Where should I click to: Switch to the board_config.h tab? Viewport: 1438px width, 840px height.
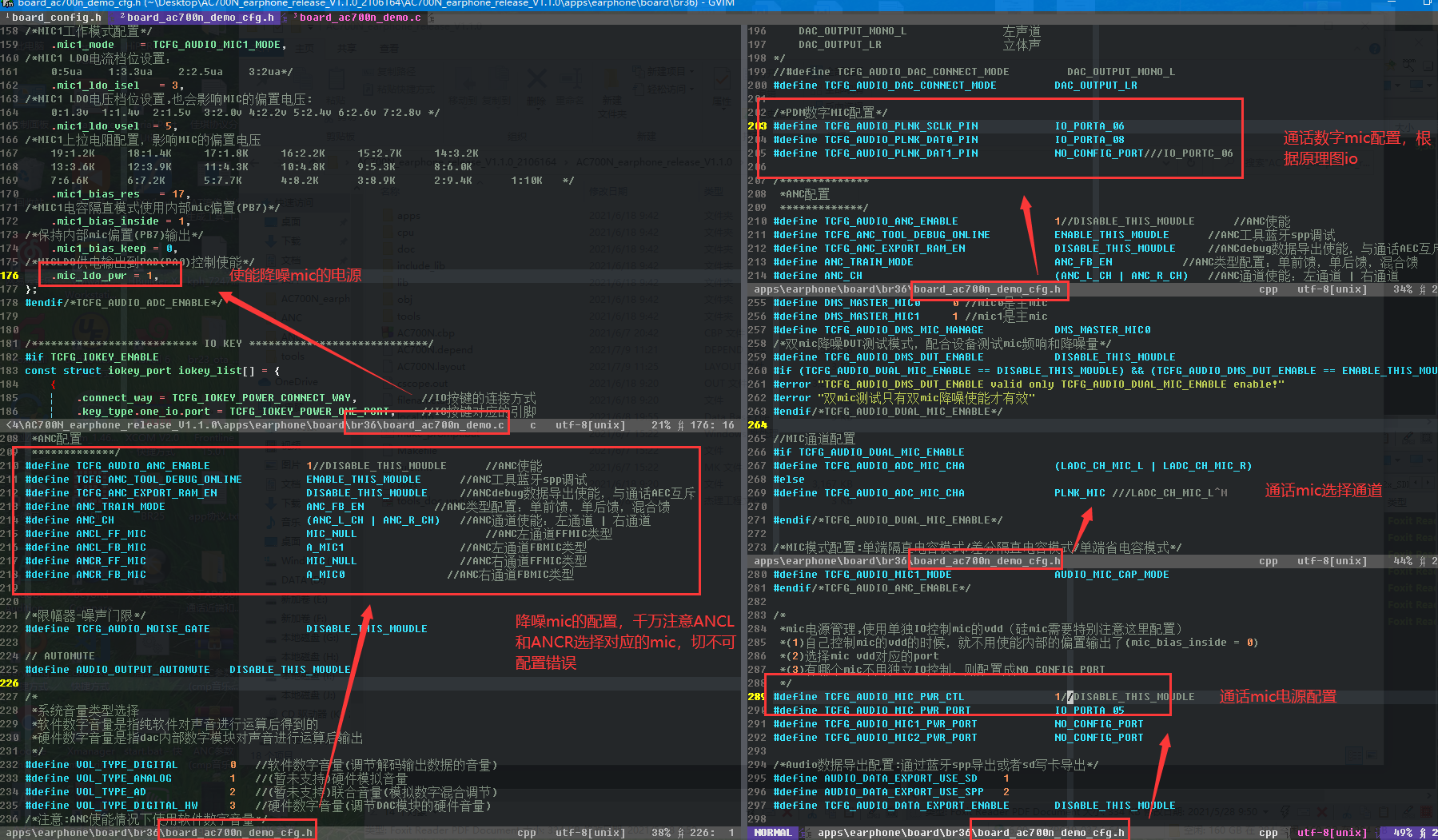pos(55,17)
